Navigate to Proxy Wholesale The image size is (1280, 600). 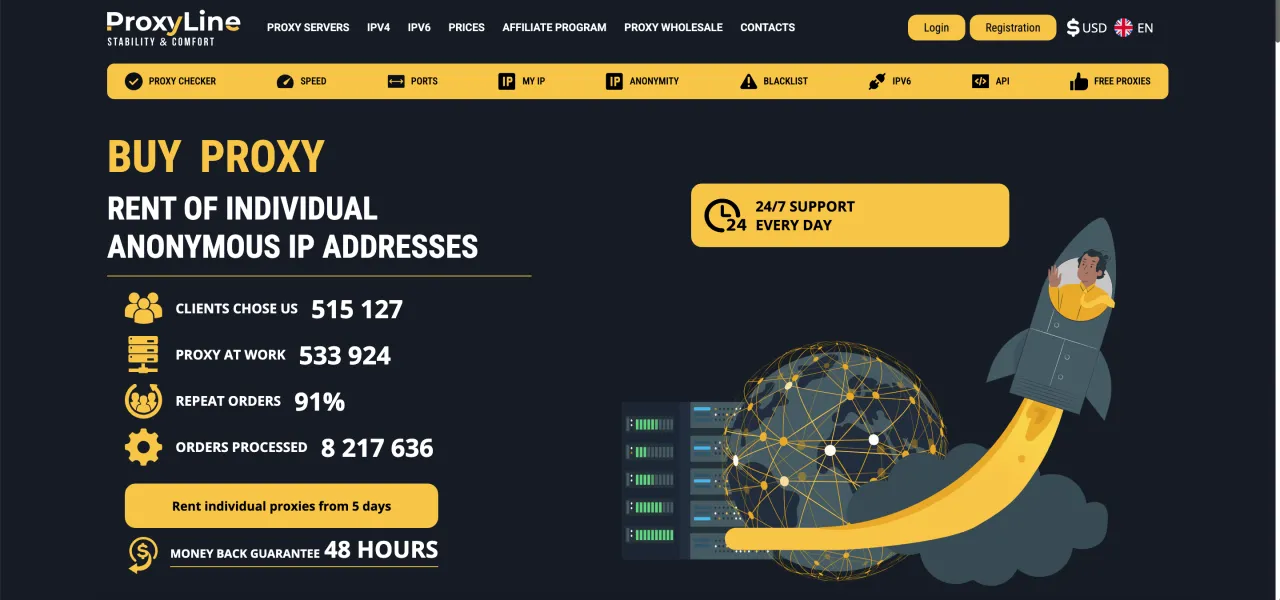pyautogui.click(x=673, y=28)
